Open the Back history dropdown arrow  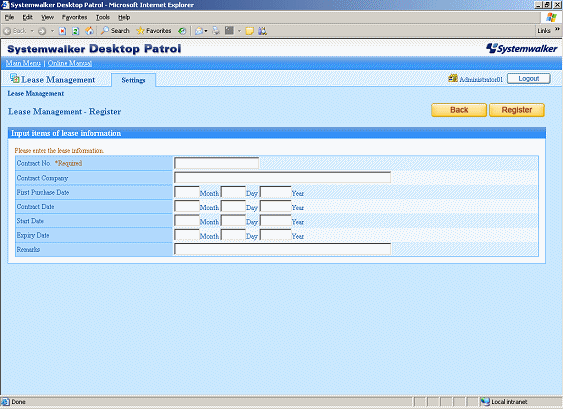(x=32, y=31)
